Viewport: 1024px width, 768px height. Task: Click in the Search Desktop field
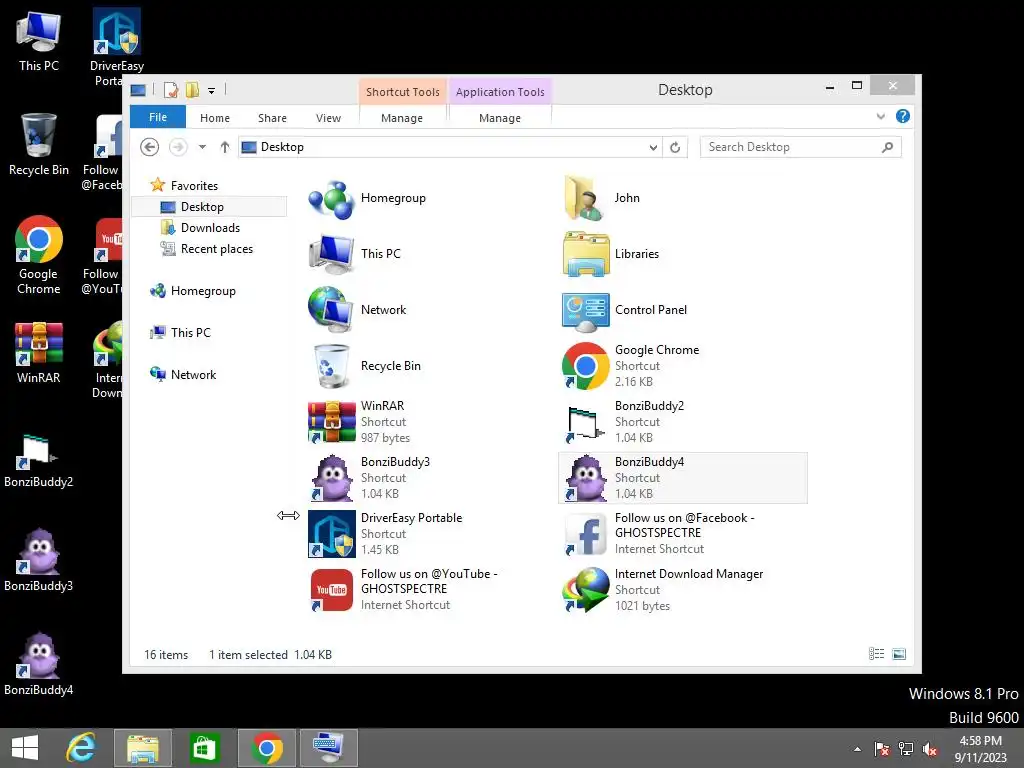[x=801, y=147]
